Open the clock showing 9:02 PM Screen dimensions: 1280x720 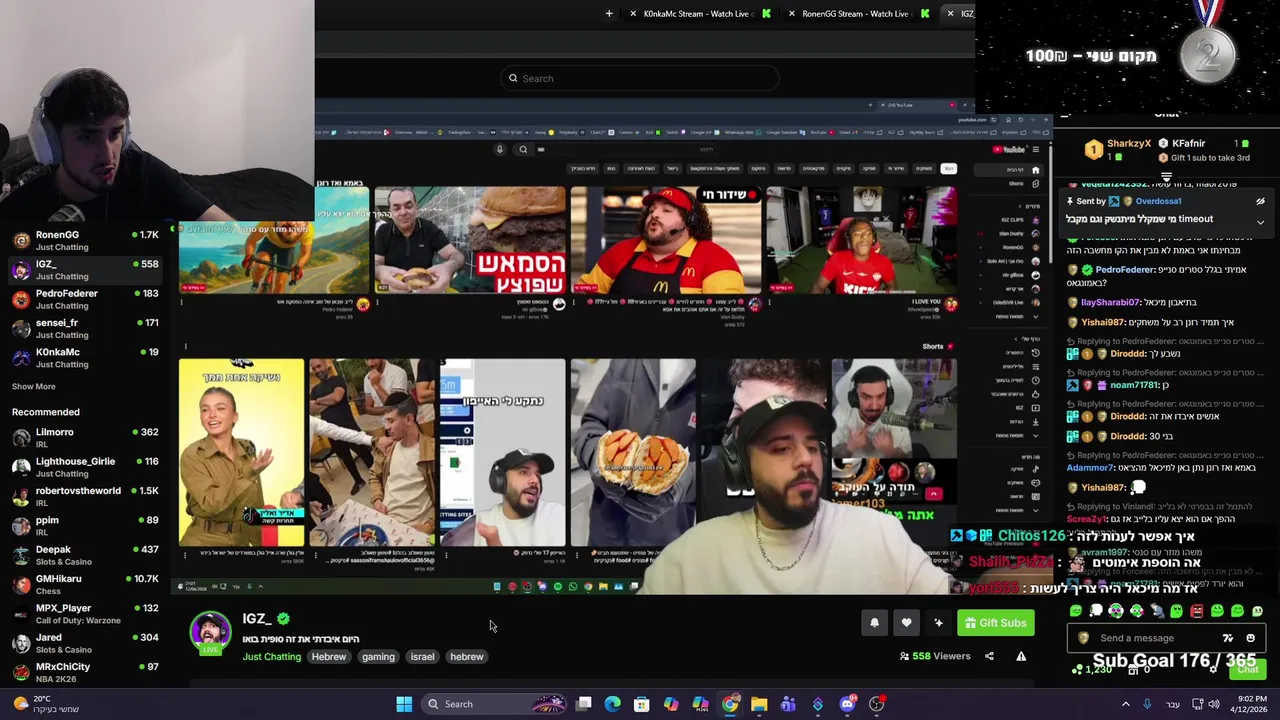[1249, 704]
